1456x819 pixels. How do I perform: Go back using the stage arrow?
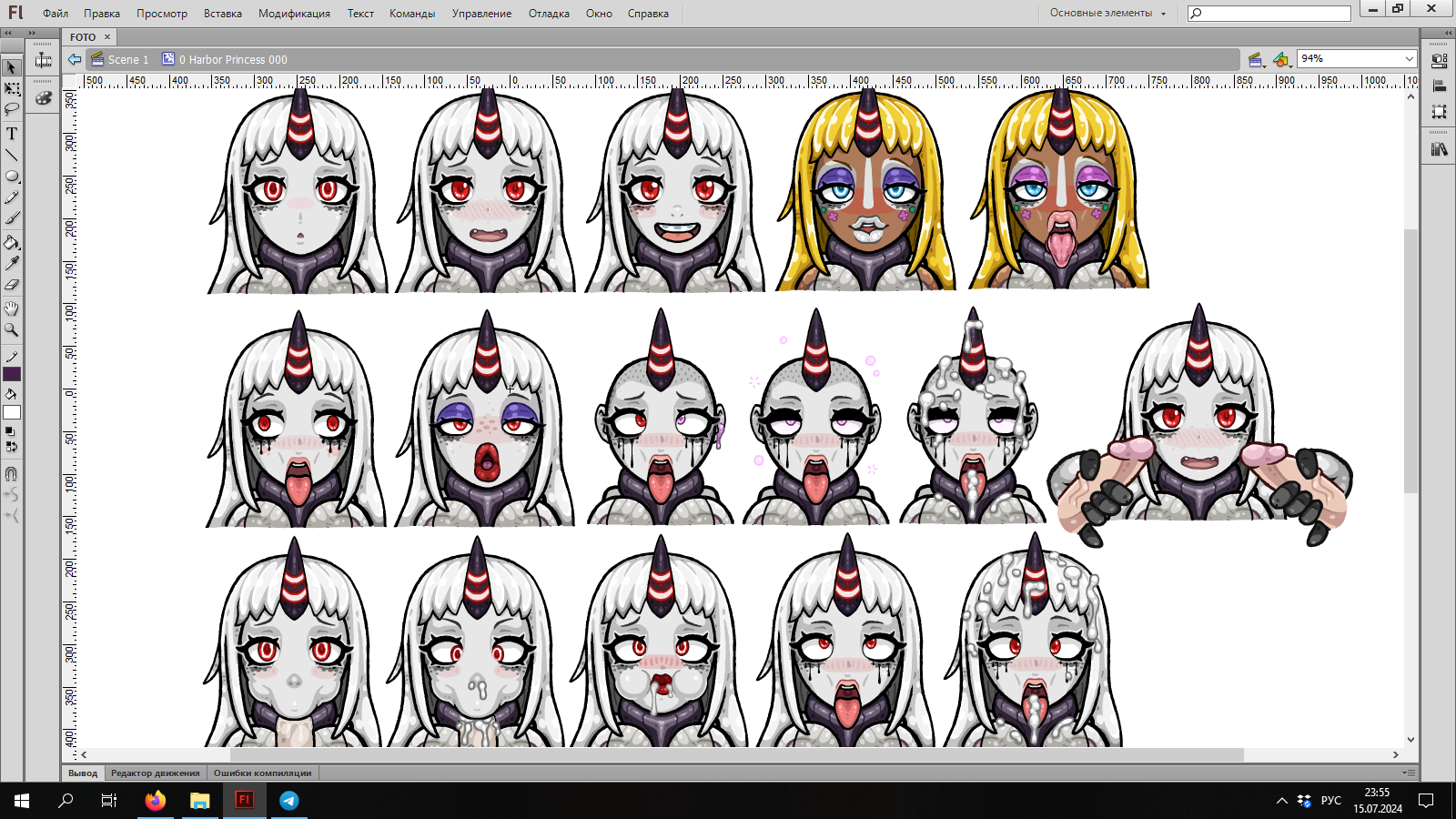point(75,59)
